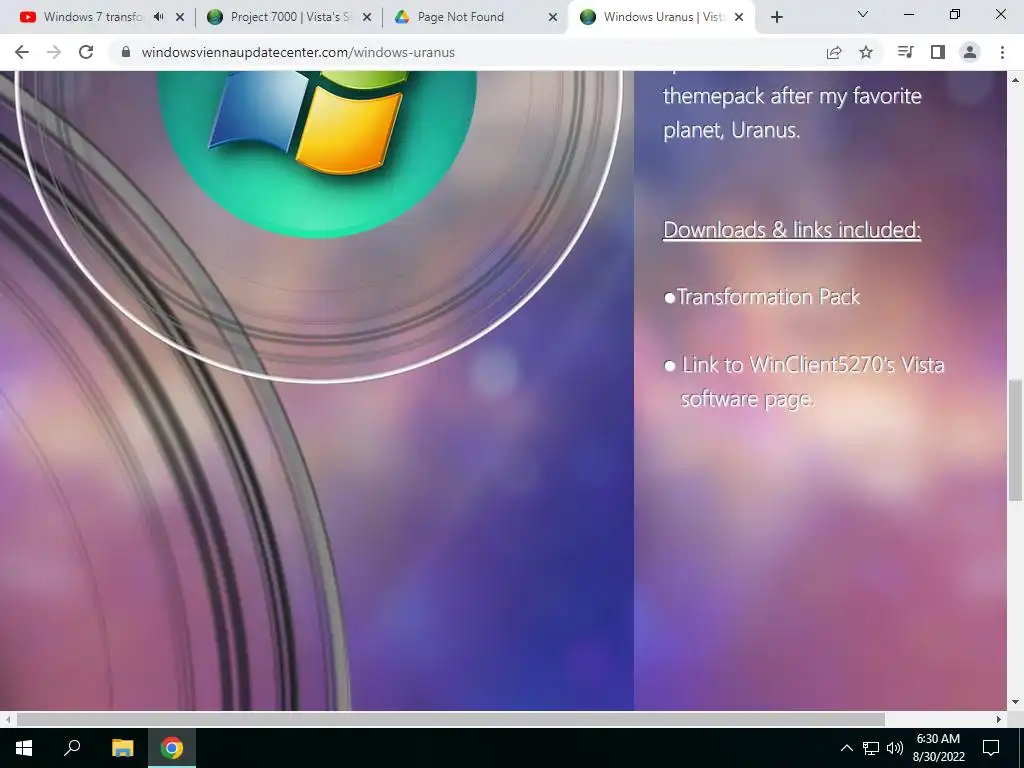Open taskbar search
Image resolution: width=1024 pixels, height=768 pixels.
pyautogui.click(x=72, y=748)
